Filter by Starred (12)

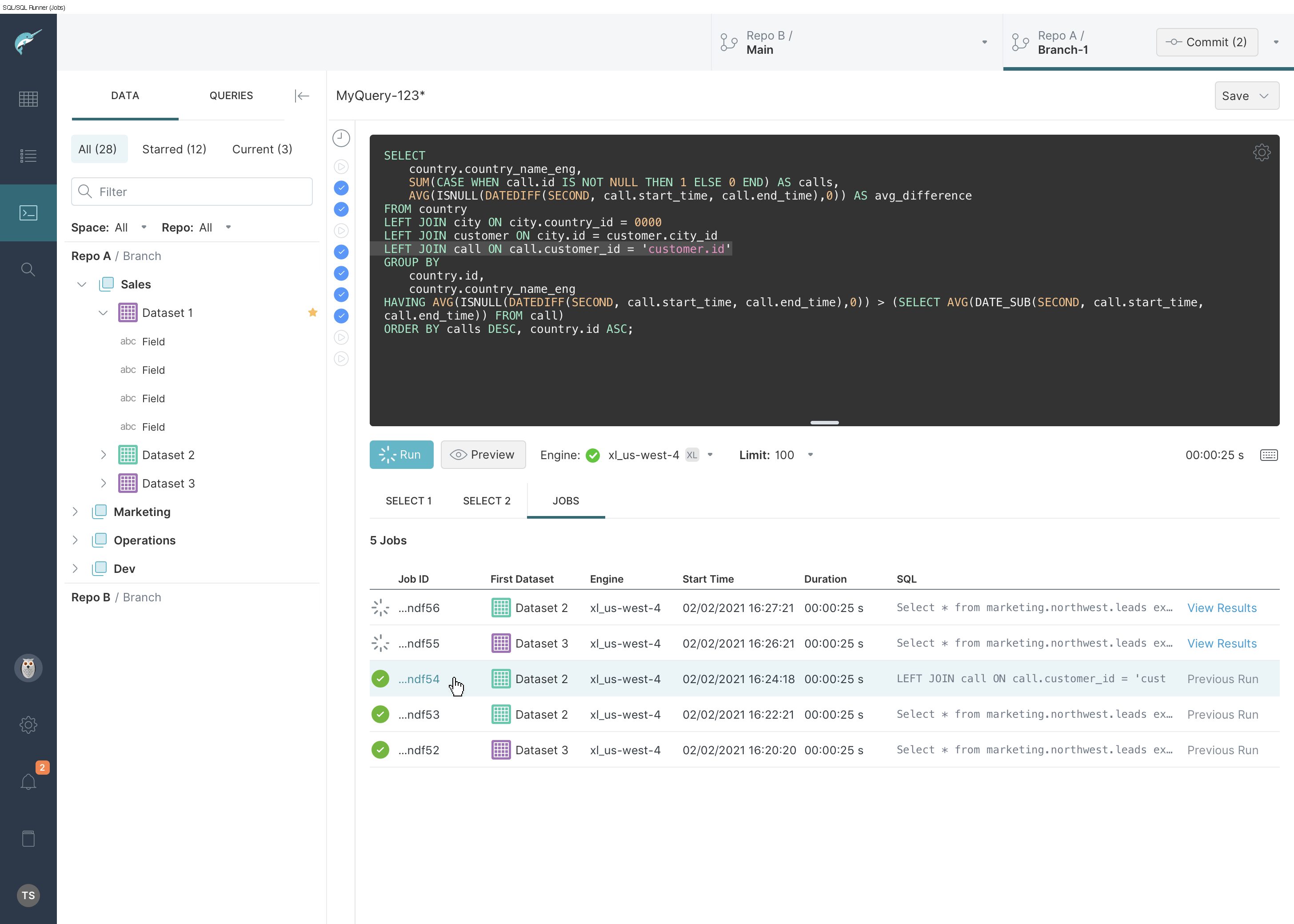(x=174, y=149)
